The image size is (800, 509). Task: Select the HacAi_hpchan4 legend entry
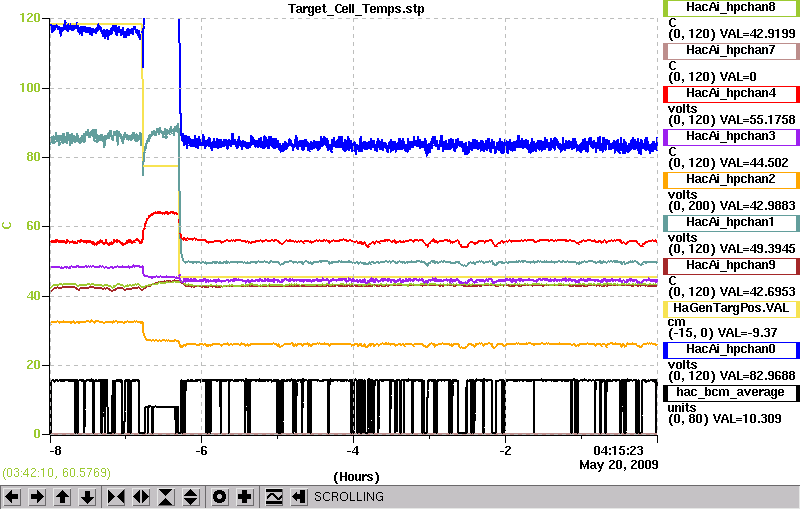point(731,94)
